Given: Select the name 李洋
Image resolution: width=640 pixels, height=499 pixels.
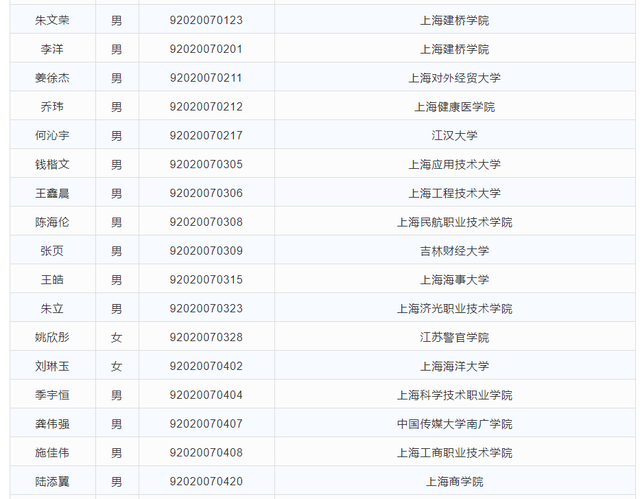Looking at the screenshot, I should pyautogui.click(x=52, y=49).
